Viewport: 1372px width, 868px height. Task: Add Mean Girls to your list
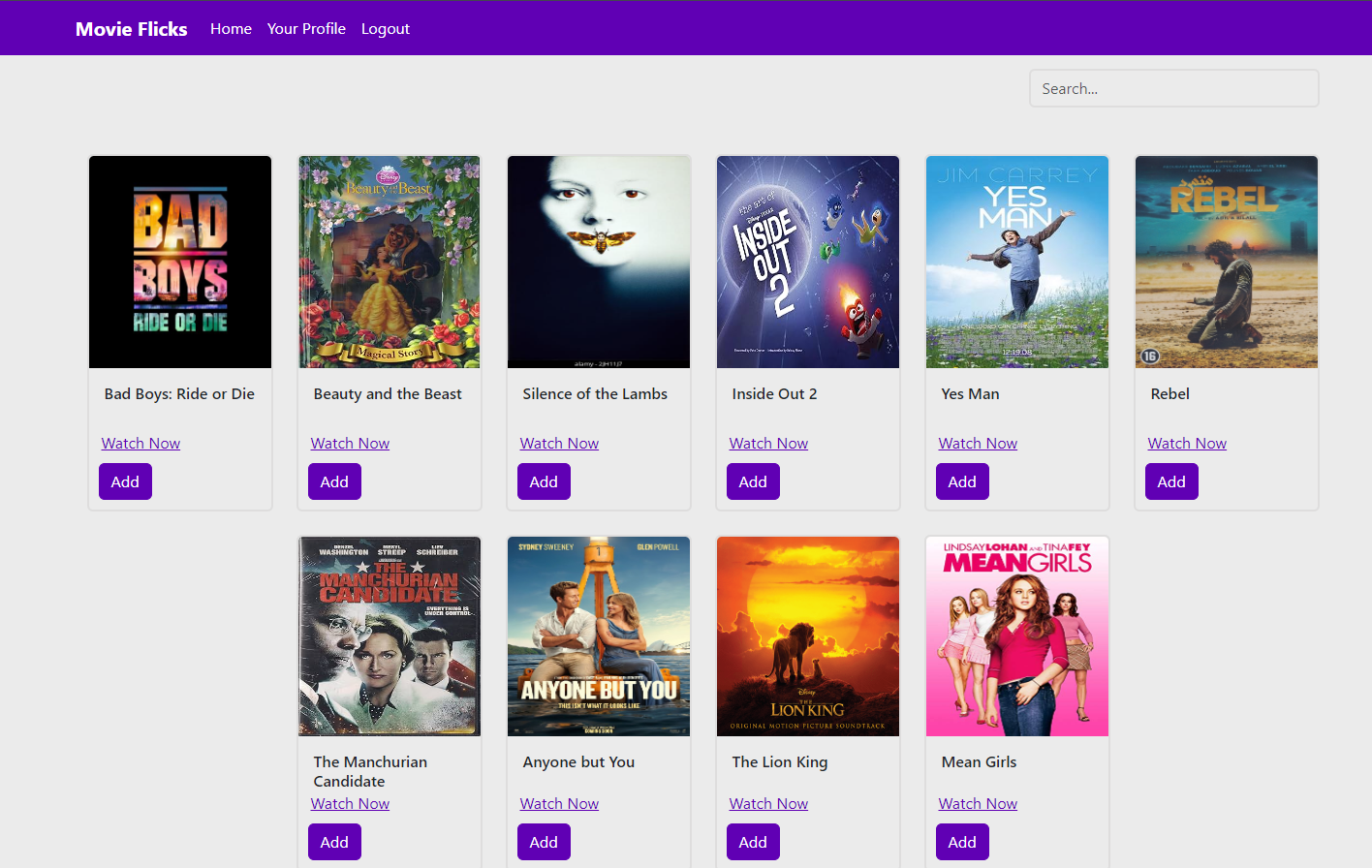(x=962, y=841)
